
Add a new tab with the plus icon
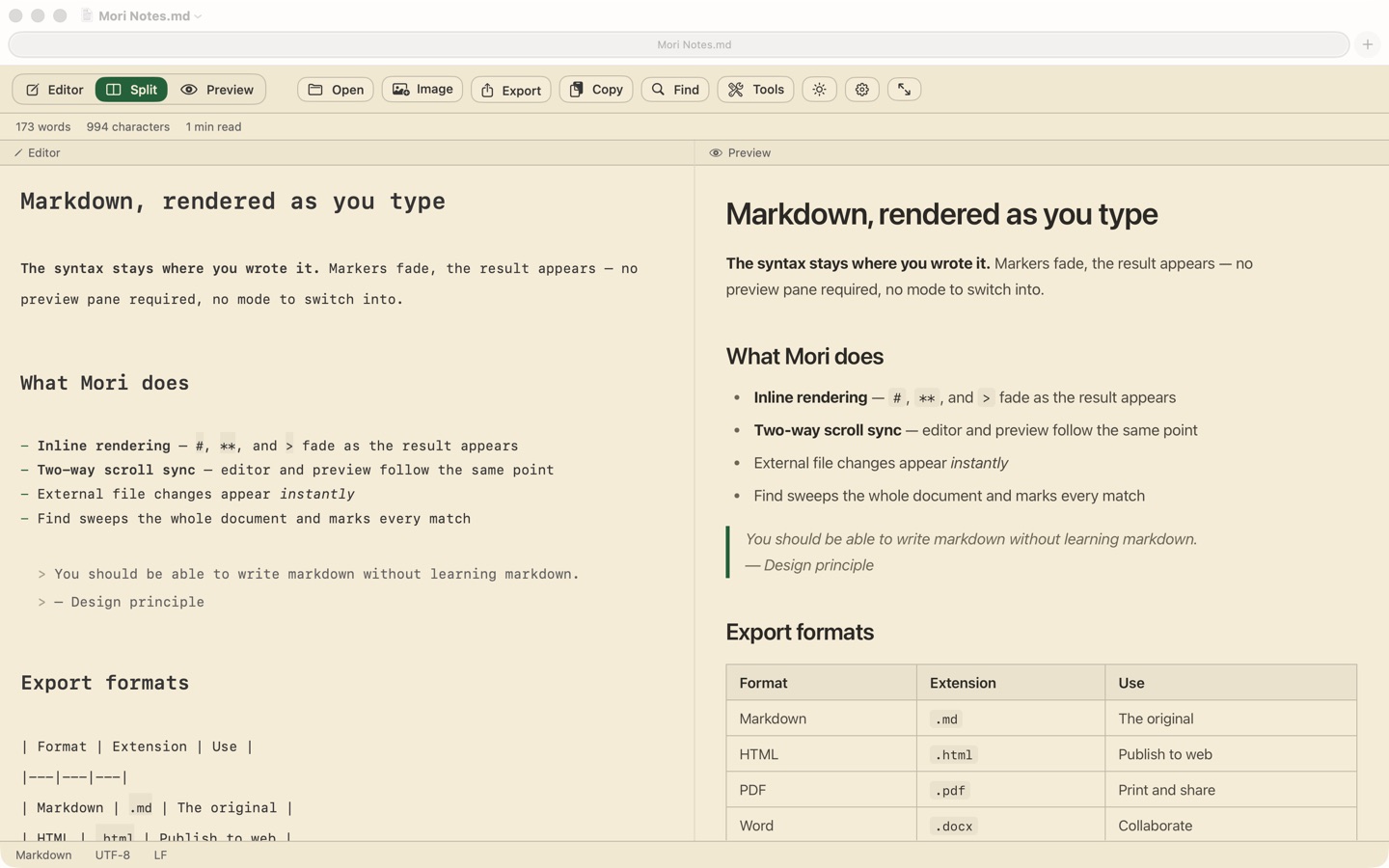pyautogui.click(x=1368, y=44)
